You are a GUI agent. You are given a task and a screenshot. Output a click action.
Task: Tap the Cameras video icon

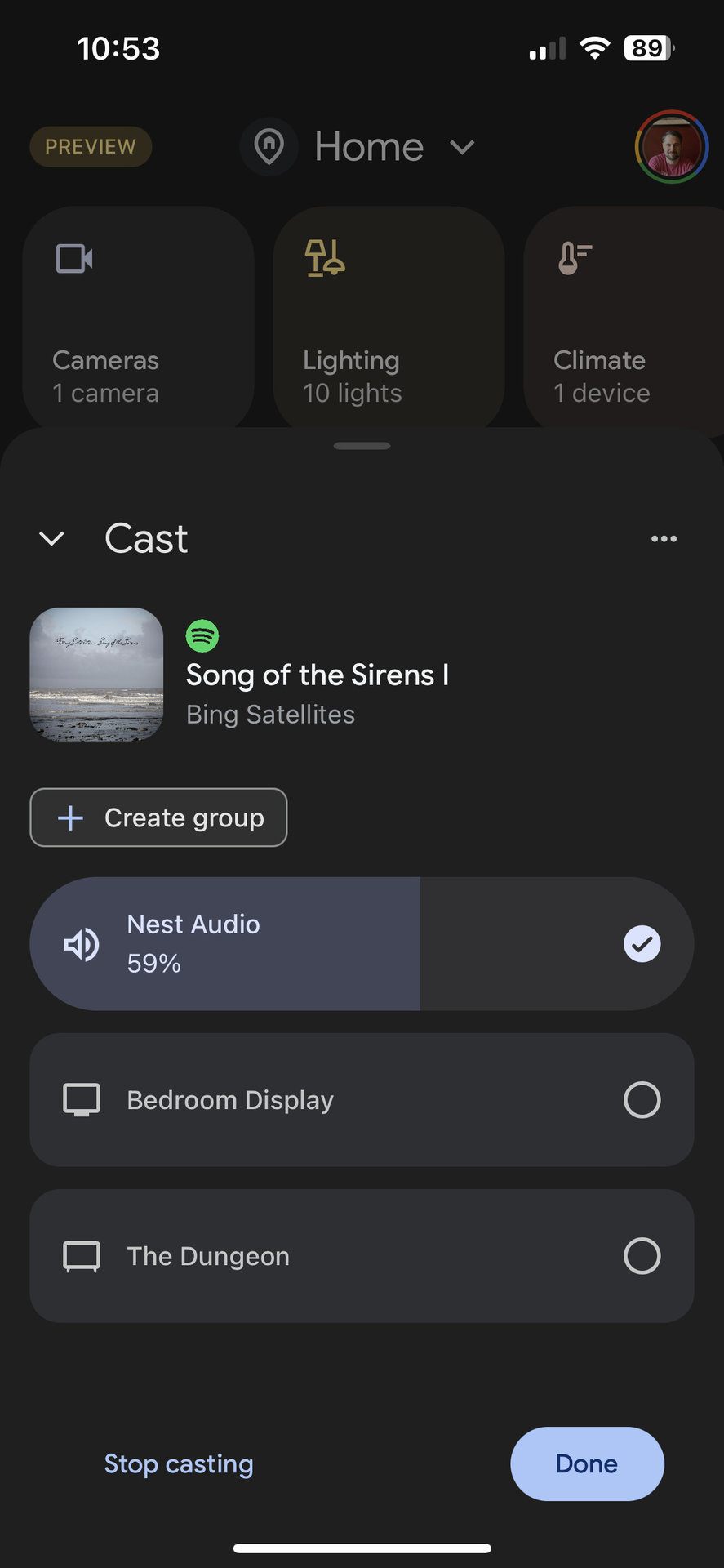pos(74,259)
